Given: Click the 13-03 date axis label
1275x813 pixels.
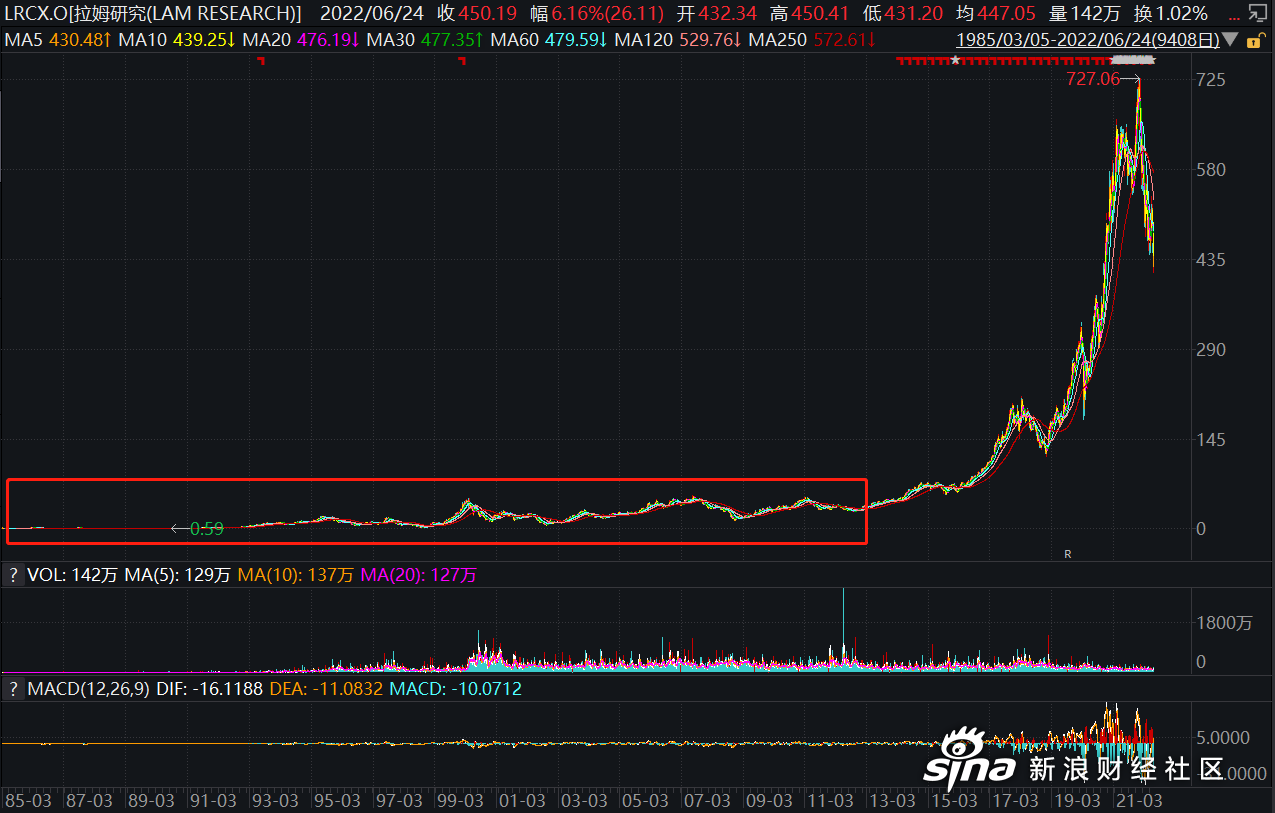Looking at the screenshot, I should [x=893, y=800].
